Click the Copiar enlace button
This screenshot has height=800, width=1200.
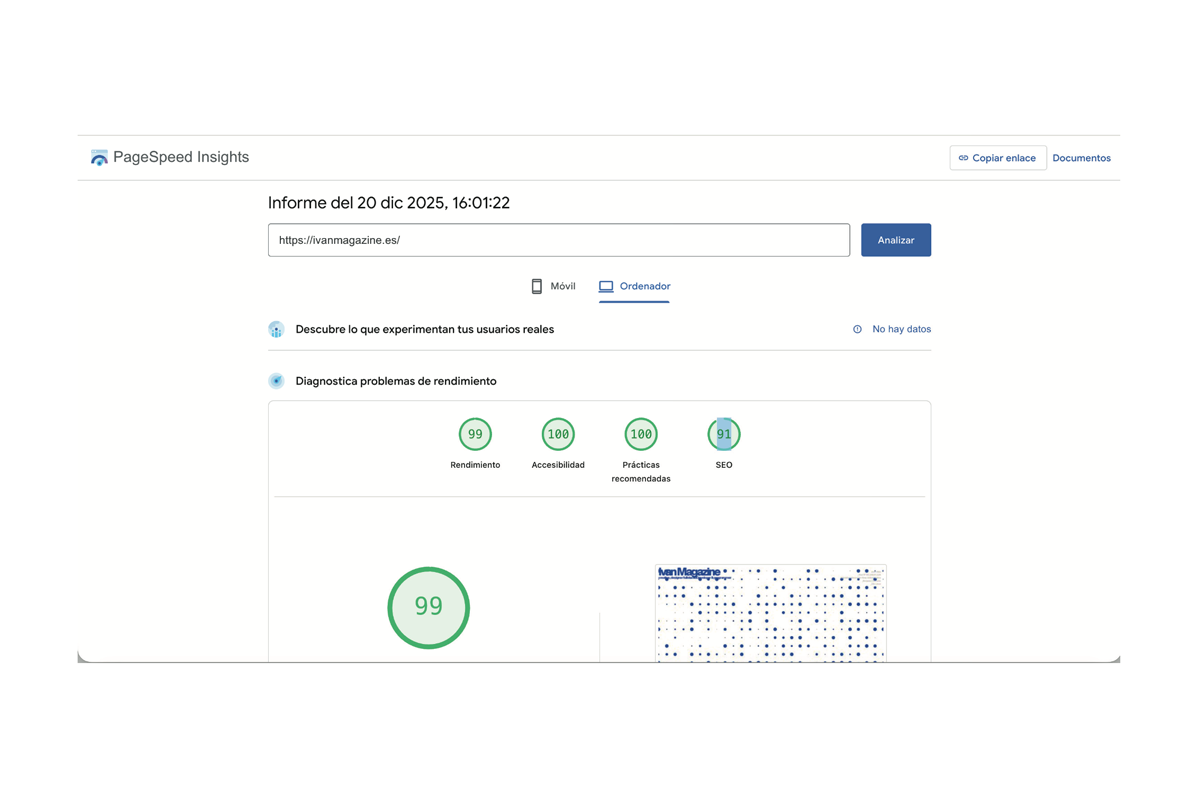tap(998, 158)
